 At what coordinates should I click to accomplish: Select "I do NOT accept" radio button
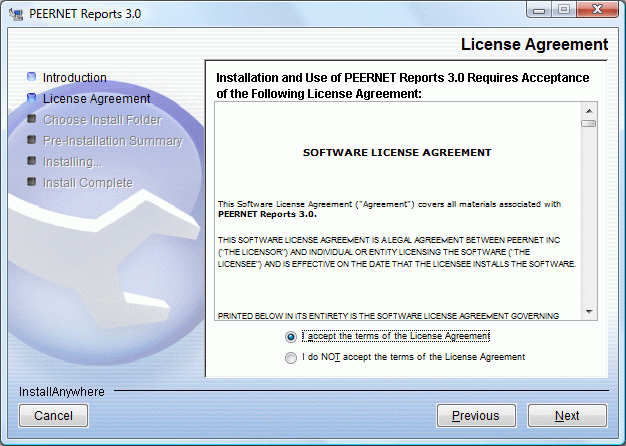click(x=291, y=358)
